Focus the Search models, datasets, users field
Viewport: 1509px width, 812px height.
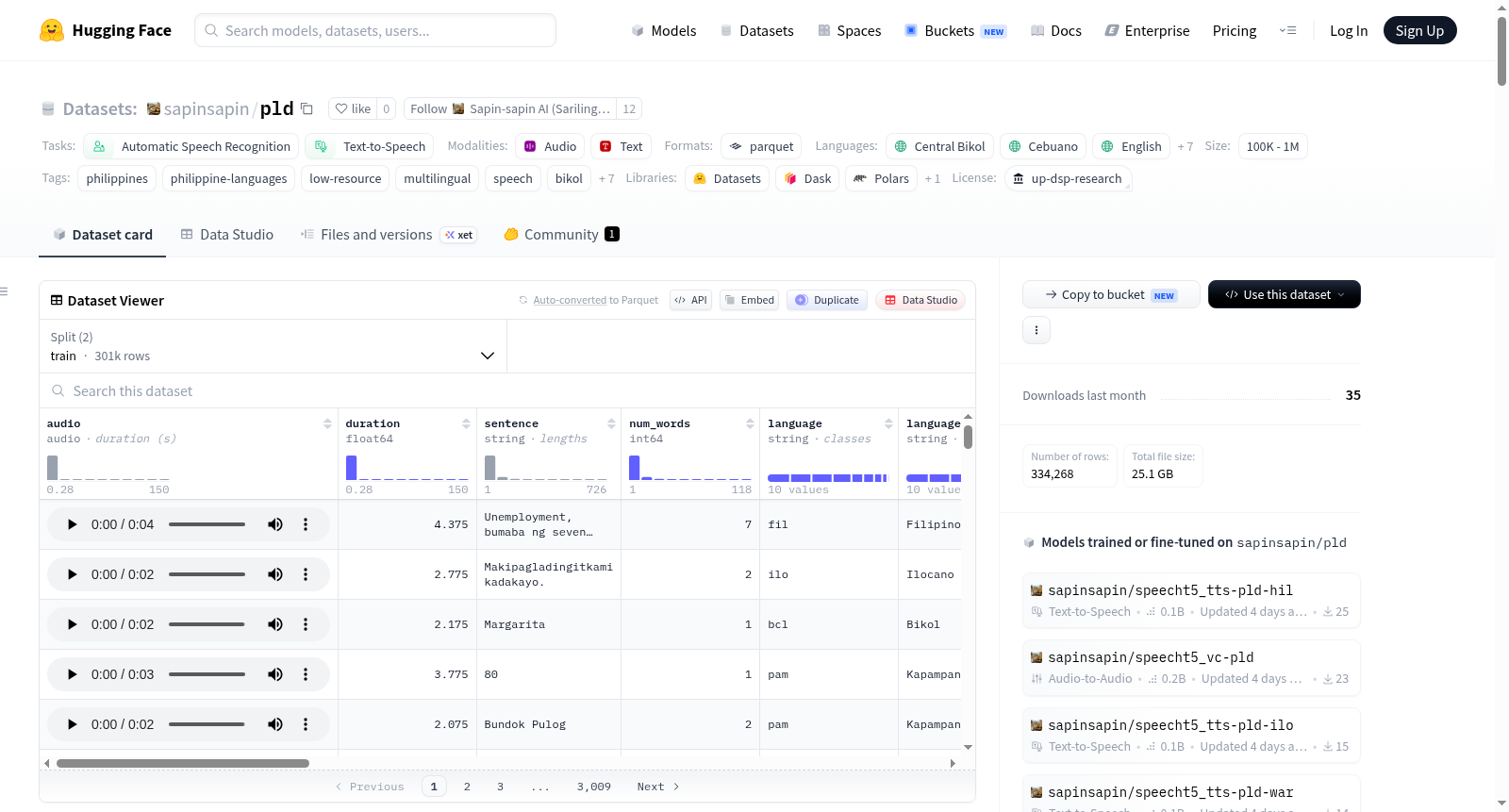tap(375, 30)
